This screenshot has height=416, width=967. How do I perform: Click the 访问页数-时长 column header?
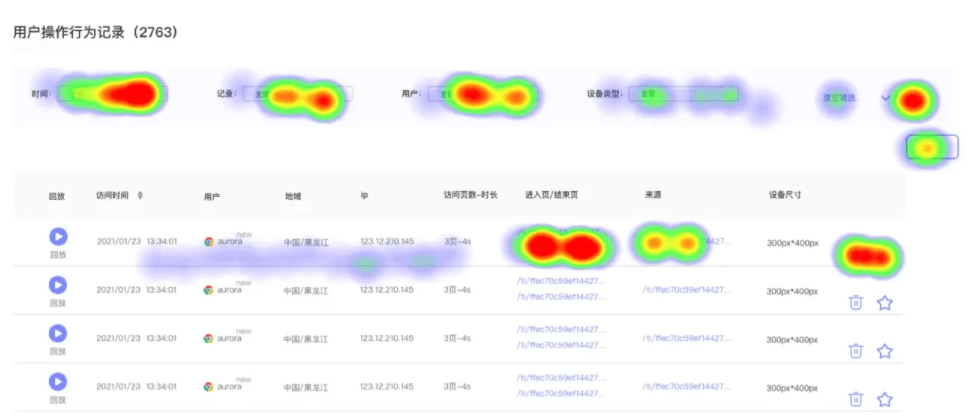[470, 195]
